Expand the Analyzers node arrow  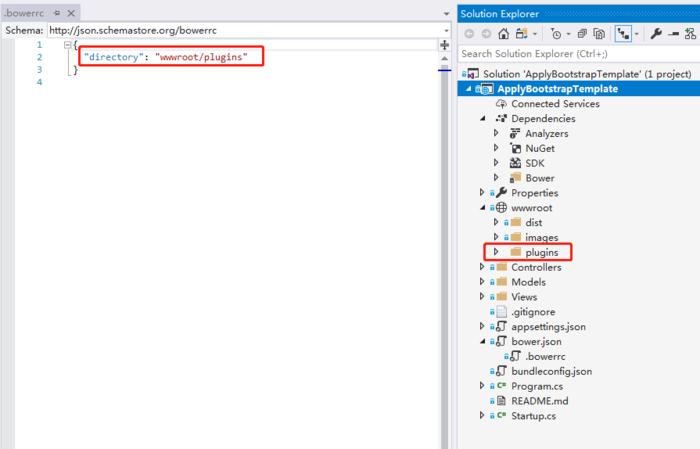point(496,133)
